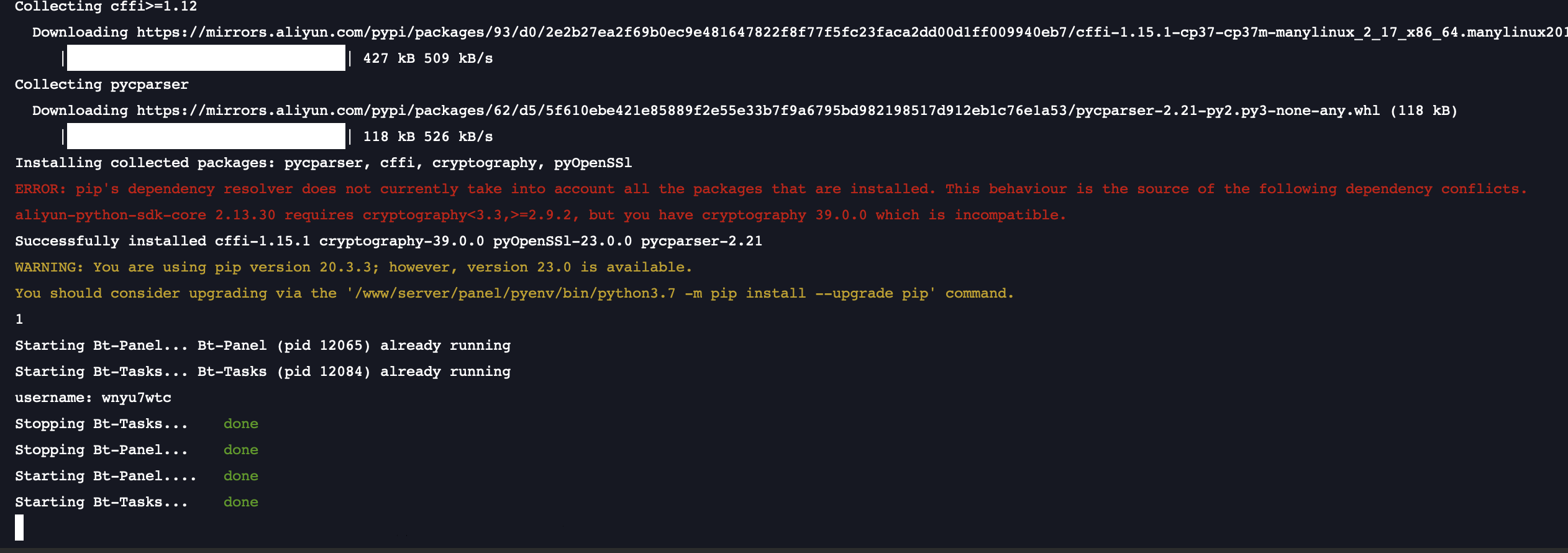Click the green done after Stopping Bt-Tasks
Image resolution: width=1568 pixels, height=553 pixels.
[x=240, y=424]
